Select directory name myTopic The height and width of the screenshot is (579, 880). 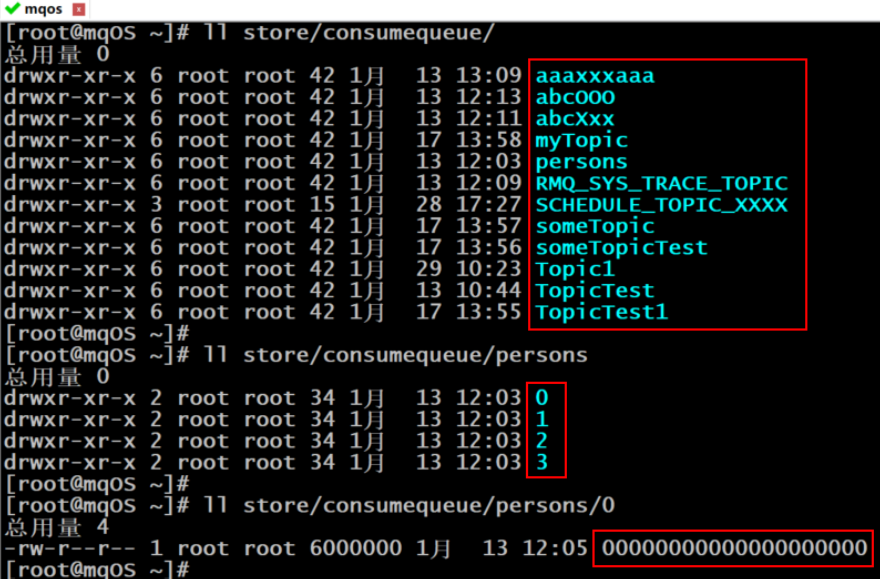pyautogui.click(x=581, y=141)
